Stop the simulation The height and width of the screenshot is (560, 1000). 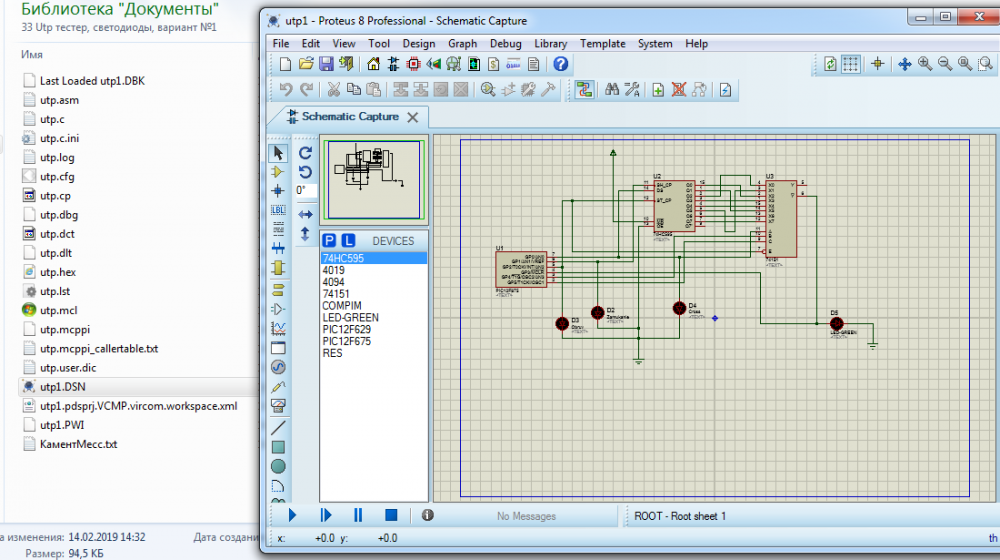point(391,515)
